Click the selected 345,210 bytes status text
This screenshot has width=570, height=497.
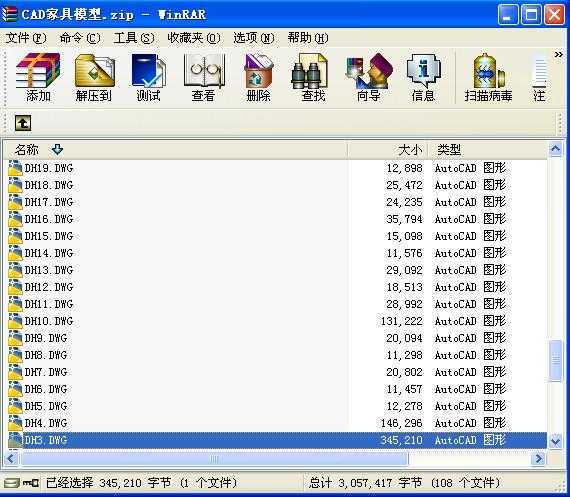141,483
